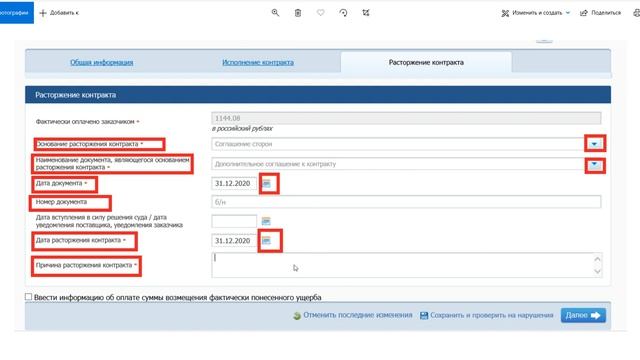Open calendar for 'Дата расторжения контракта'
Screen dimensions: 640x360
point(267,241)
